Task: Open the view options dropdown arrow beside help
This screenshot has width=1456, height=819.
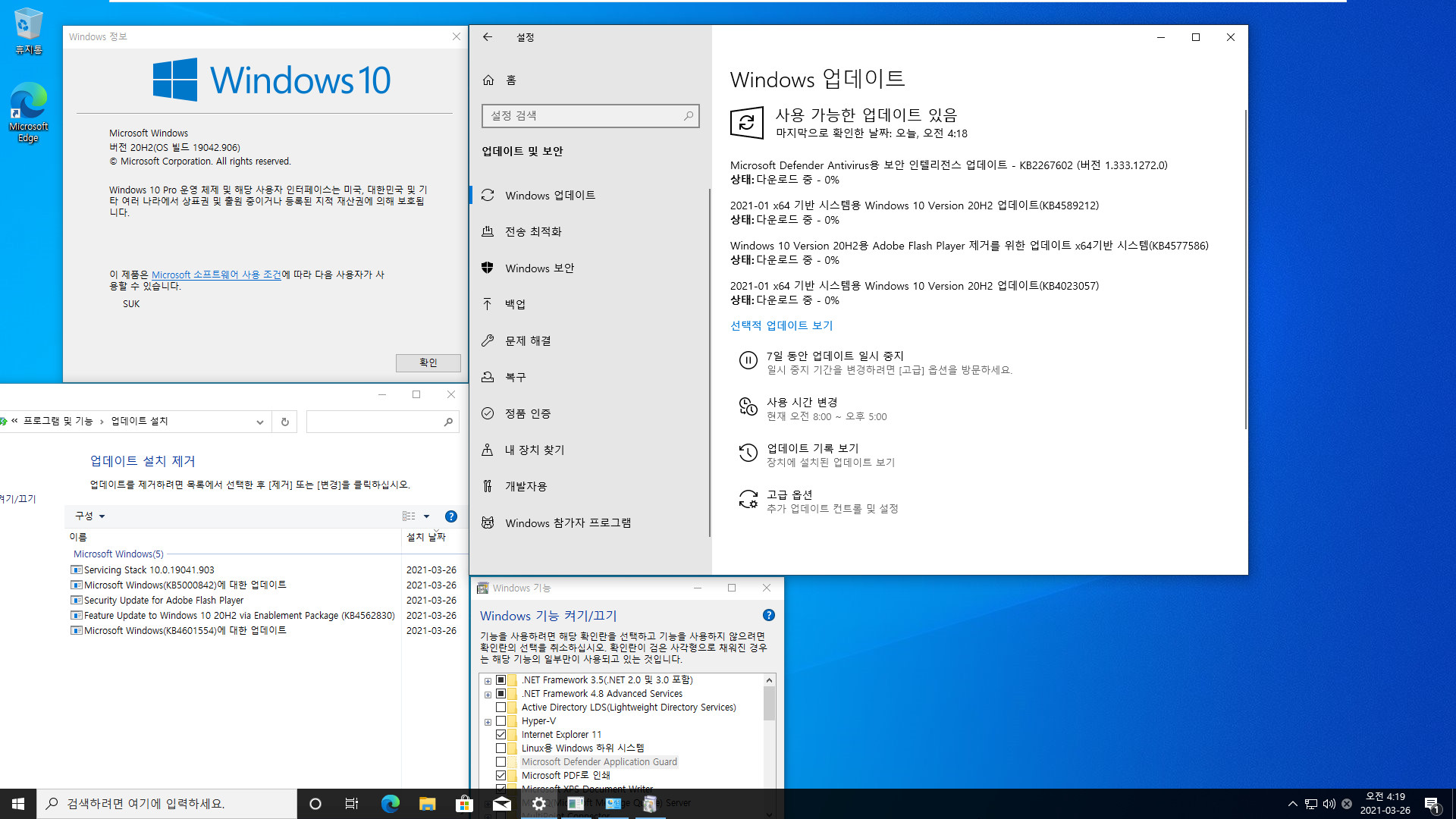Action: click(x=426, y=516)
